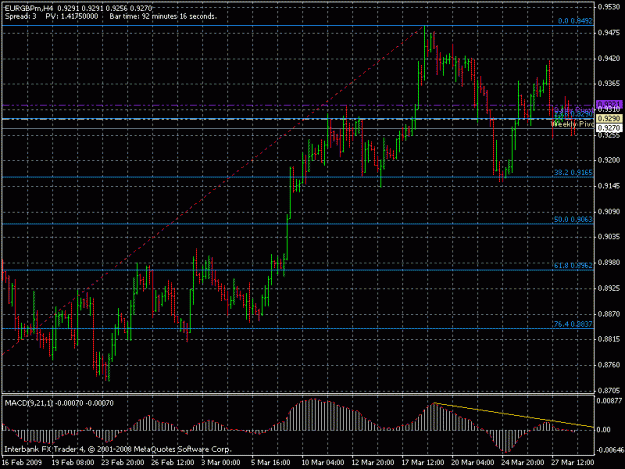Click the '5 Mar 16:00' time axis label
Screen dimensions: 625x469
[x=271, y=462]
